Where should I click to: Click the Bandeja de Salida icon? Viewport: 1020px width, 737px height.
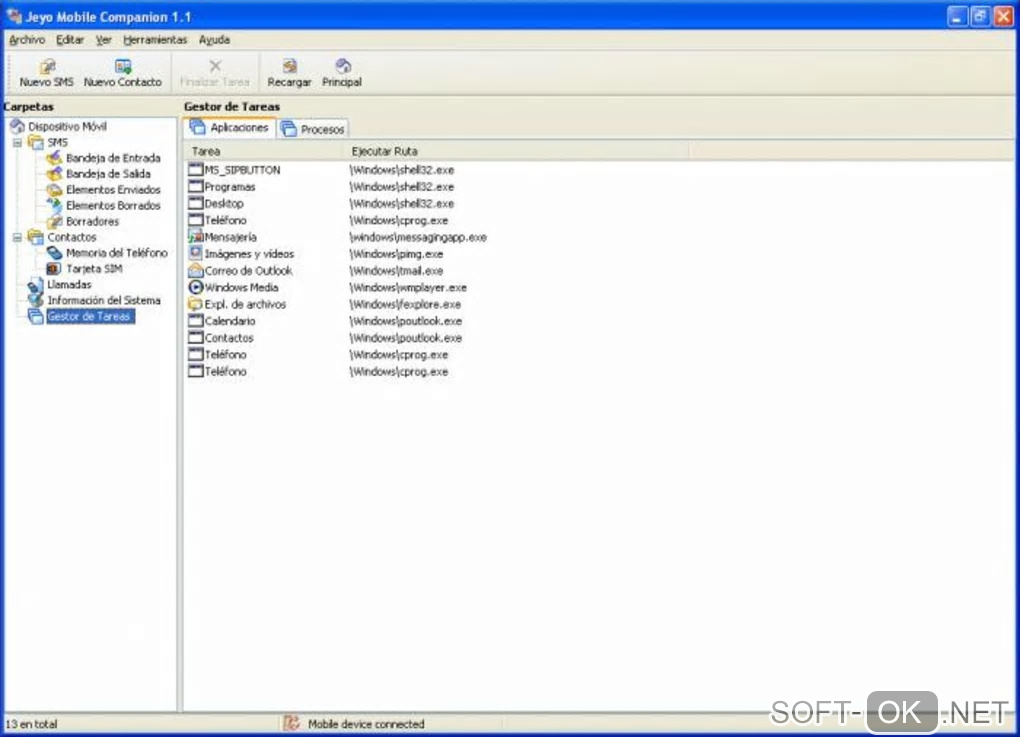pyautogui.click(x=55, y=174)
